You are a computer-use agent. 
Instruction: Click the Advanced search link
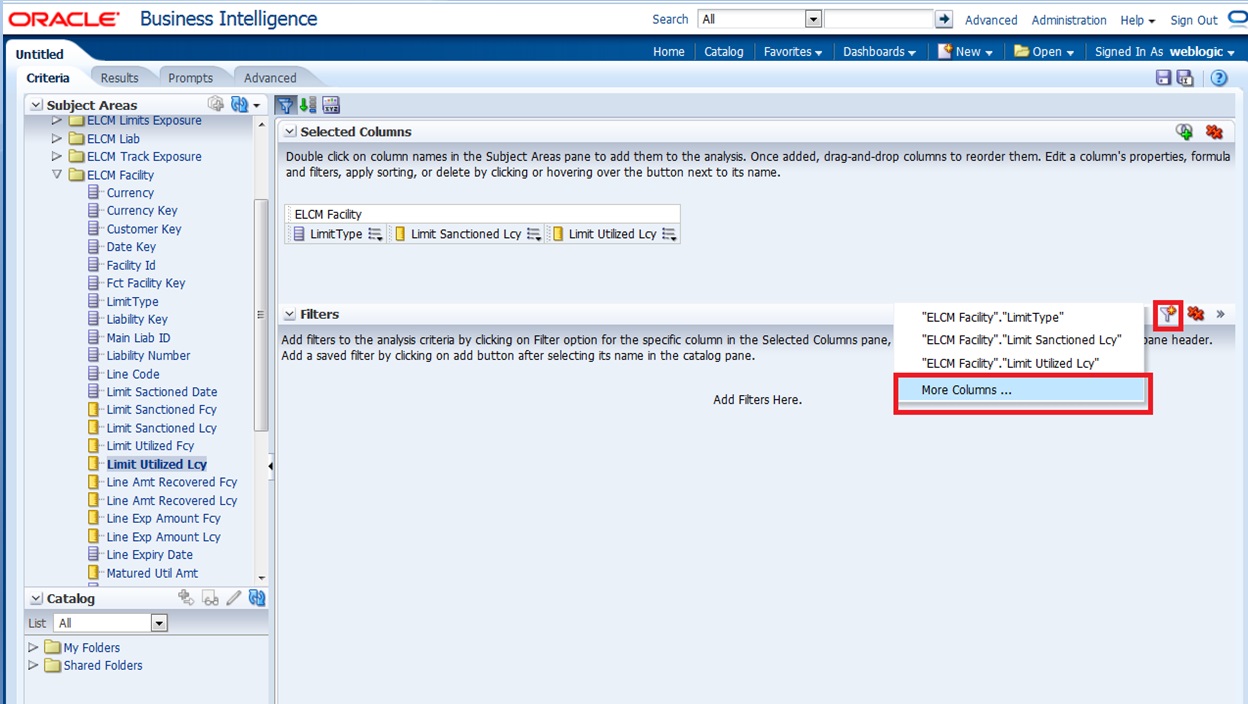click(991, 20)
